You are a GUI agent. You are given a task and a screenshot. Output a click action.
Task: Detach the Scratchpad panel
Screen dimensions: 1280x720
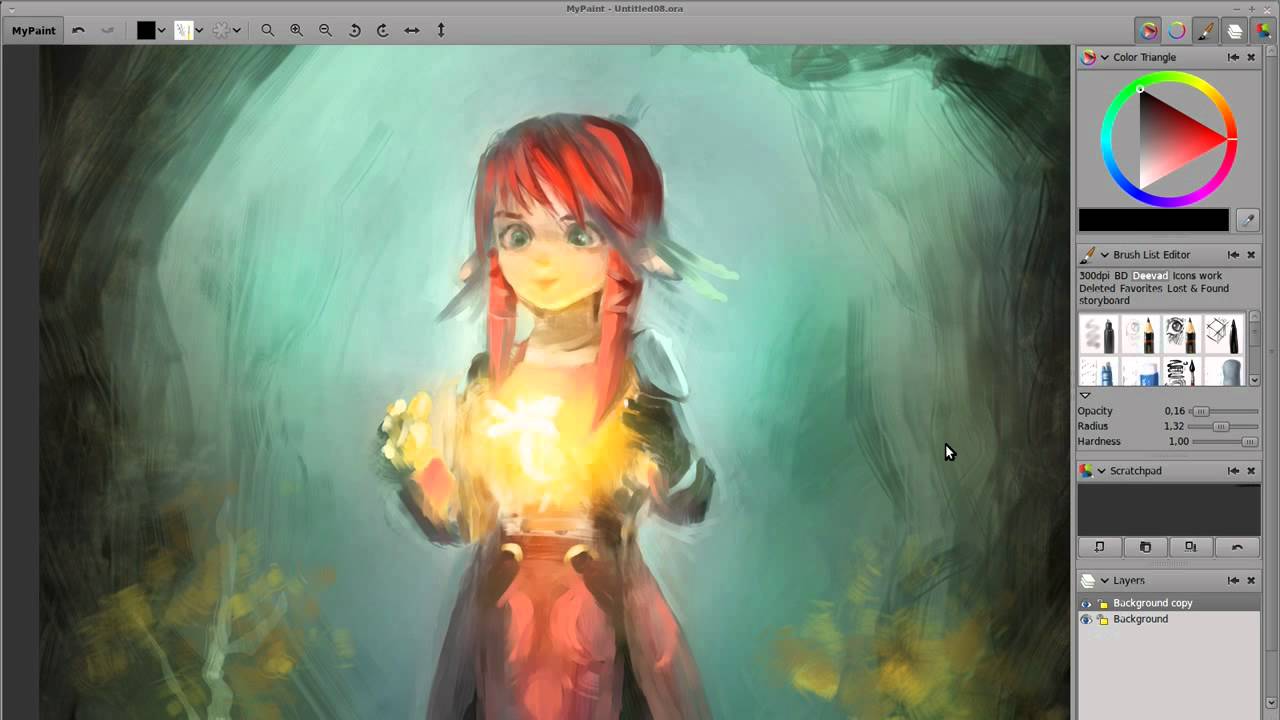[1233, 470]
